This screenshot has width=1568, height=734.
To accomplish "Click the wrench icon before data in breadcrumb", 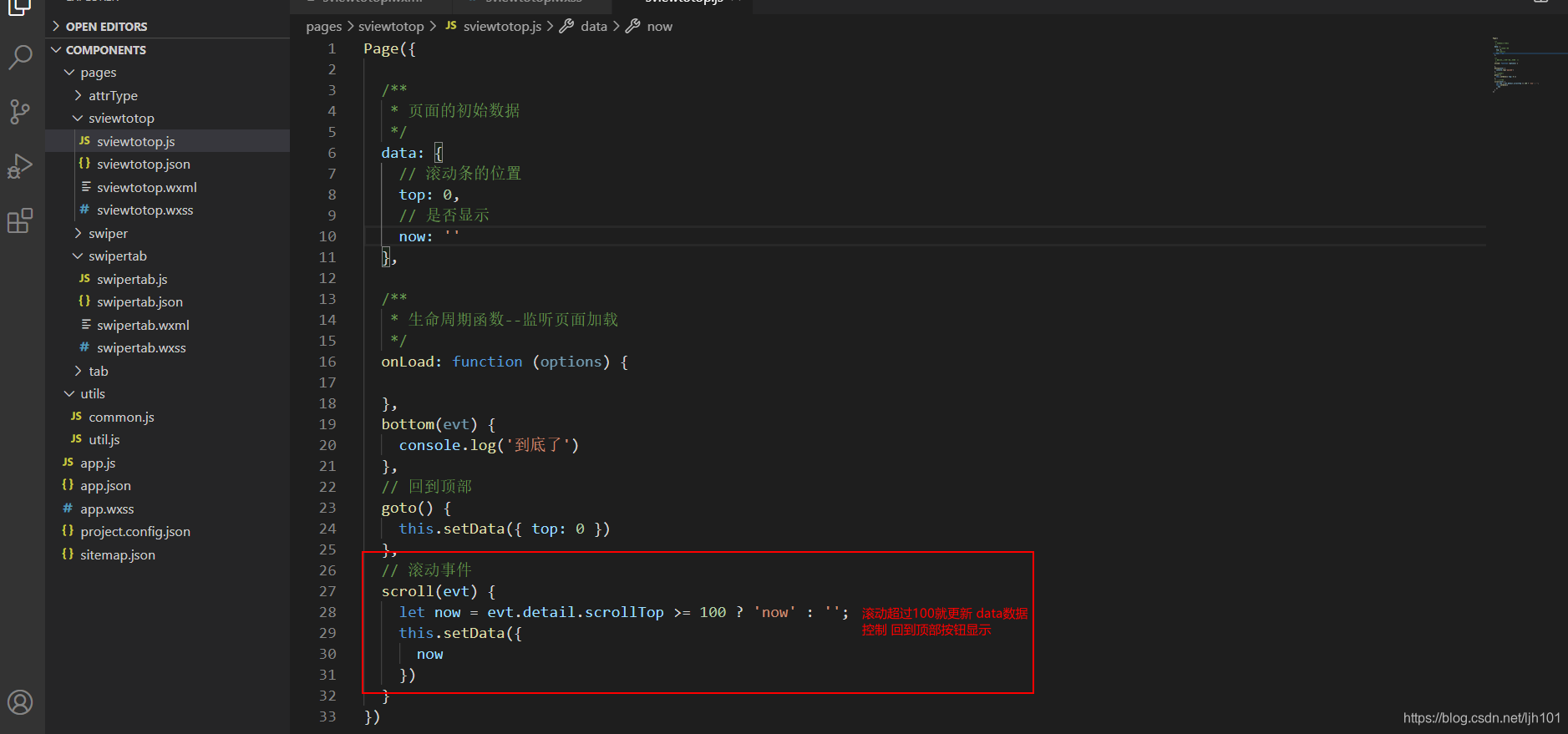I will click(566, 26).
